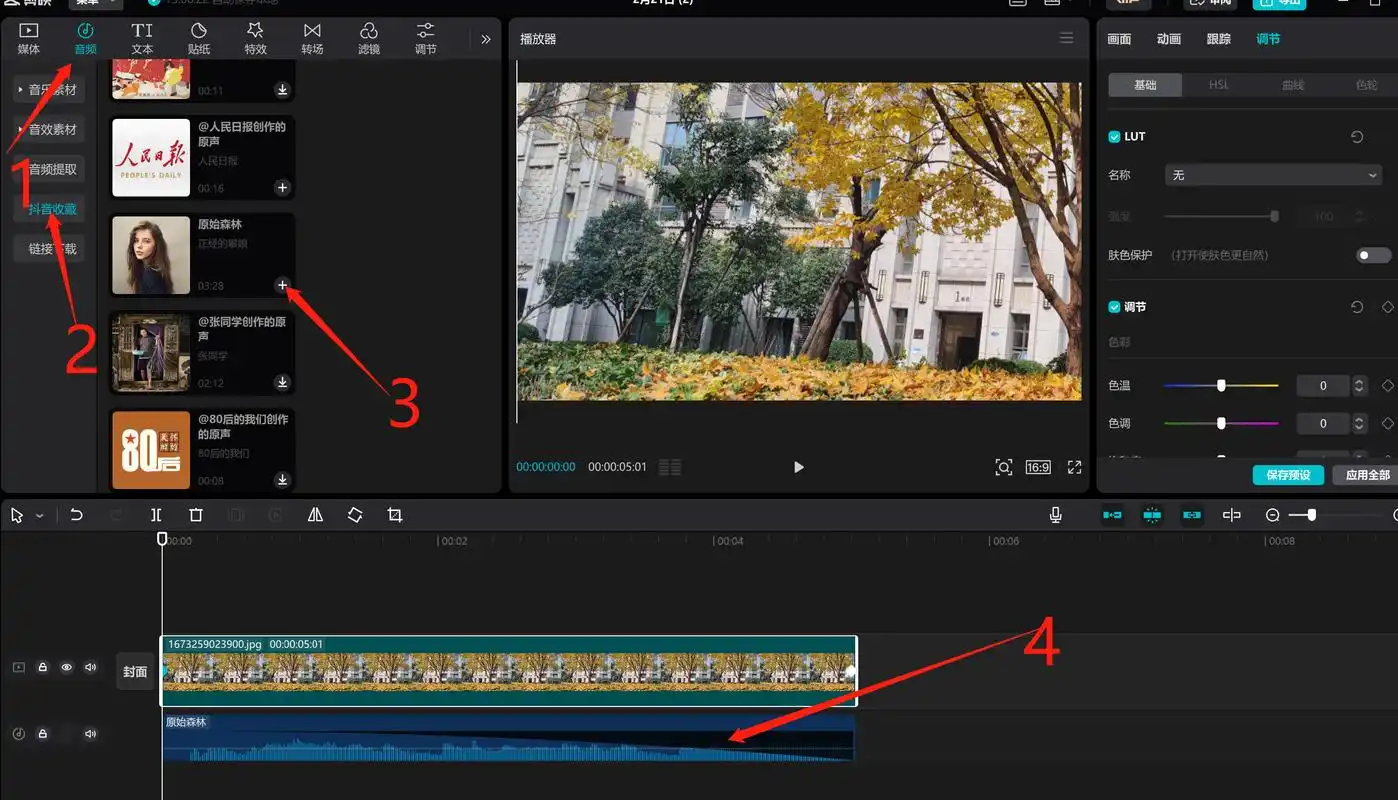Uncheck the LUT checkbox
Screen dimensions: 1398x800
point(1114,137)
